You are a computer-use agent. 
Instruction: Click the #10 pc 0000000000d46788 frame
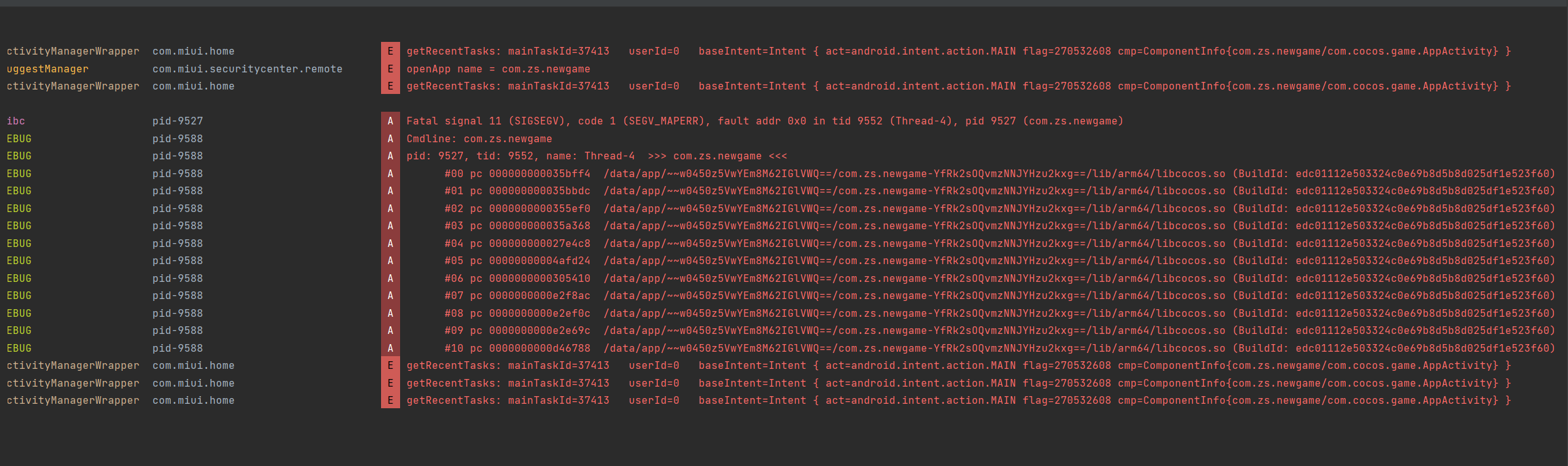[x=517, y=349]
